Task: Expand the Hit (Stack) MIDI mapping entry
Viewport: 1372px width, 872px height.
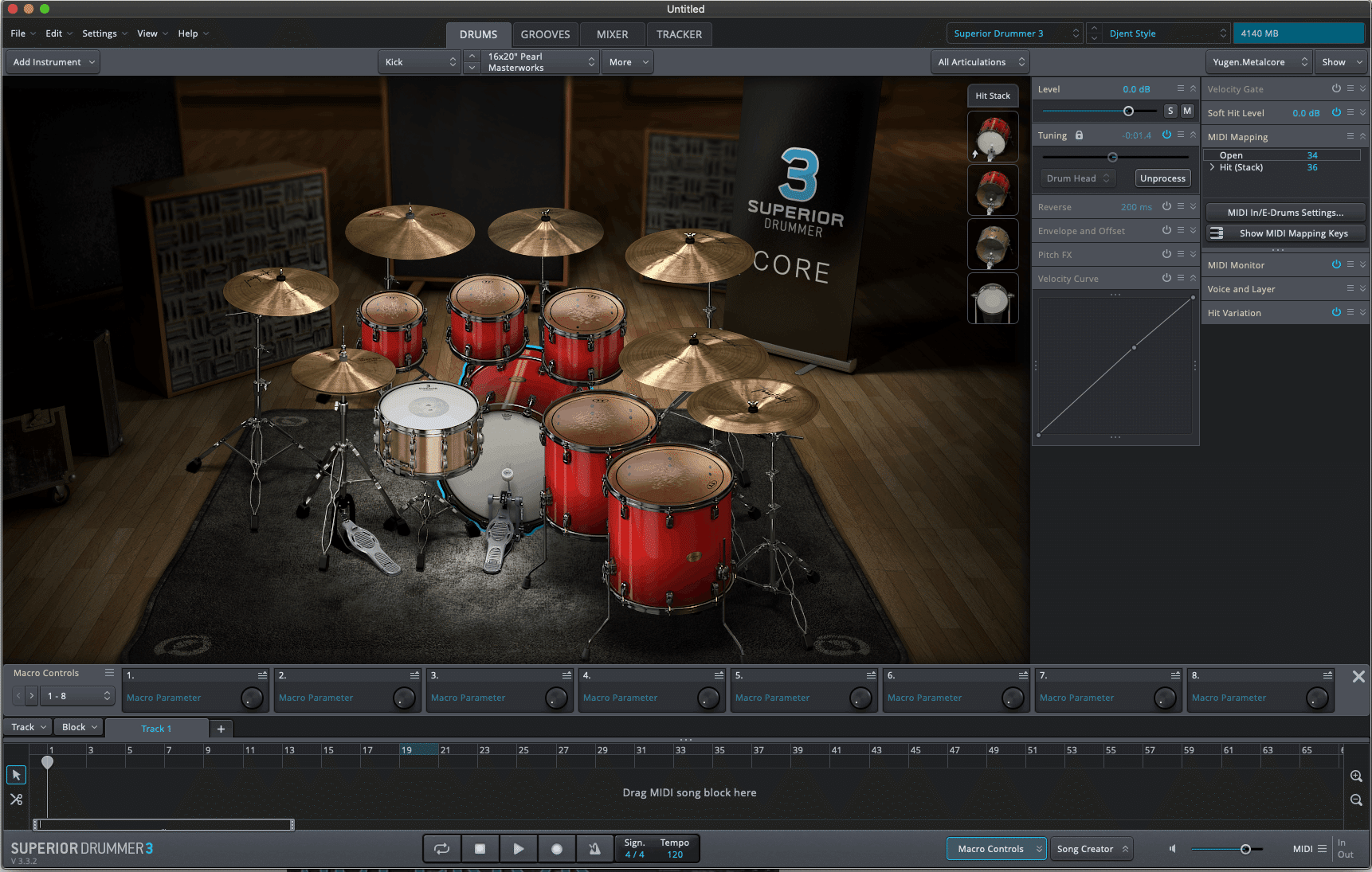Action: (x=1212, y=167)
